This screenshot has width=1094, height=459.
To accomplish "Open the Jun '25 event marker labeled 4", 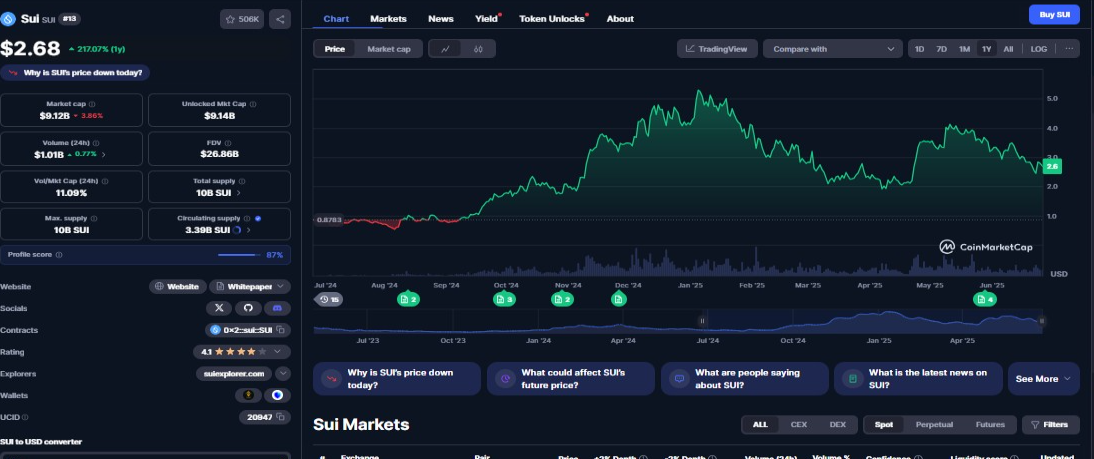I will (x=984, y=300).
